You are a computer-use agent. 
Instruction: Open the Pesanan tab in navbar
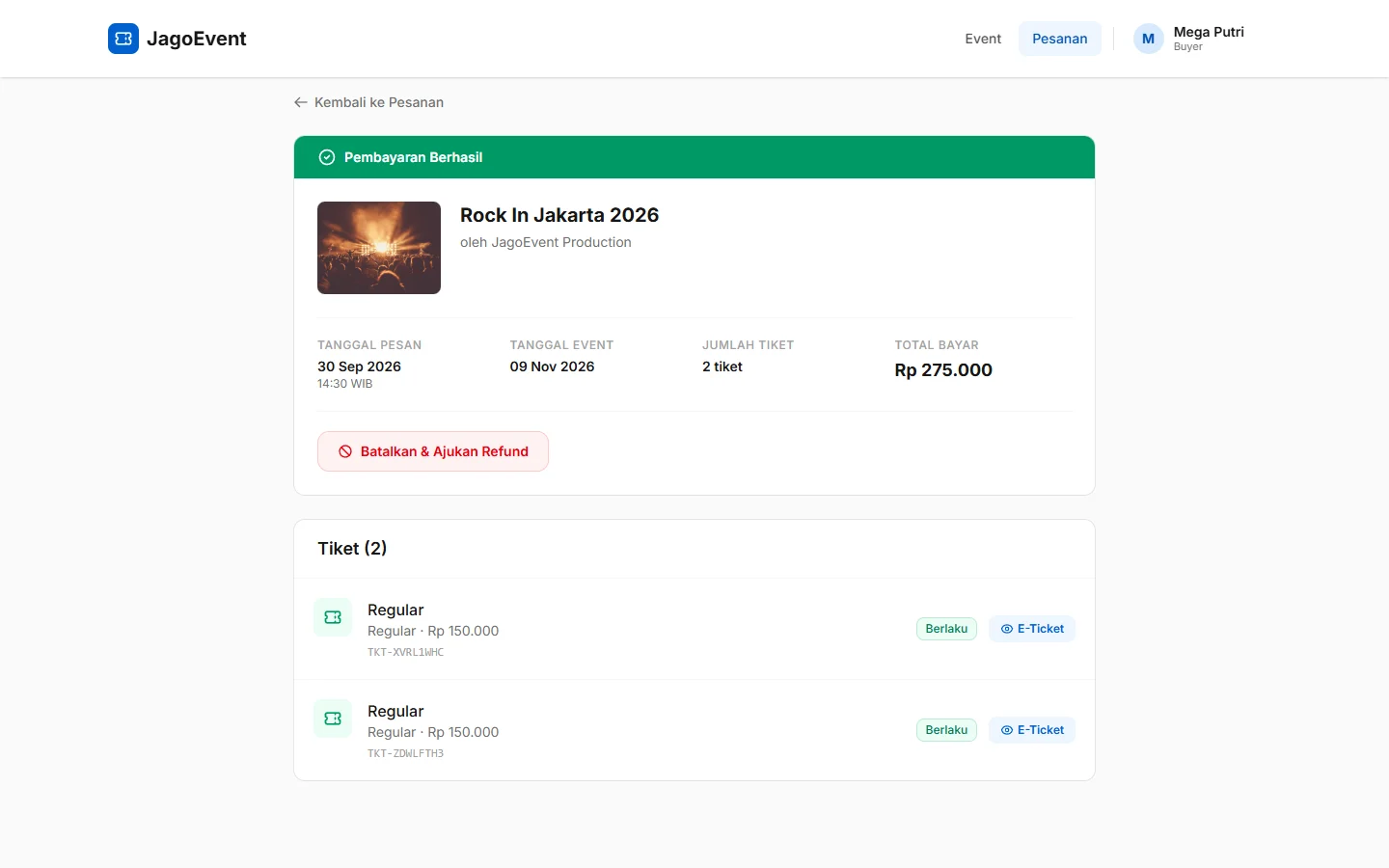point(1060,39)
